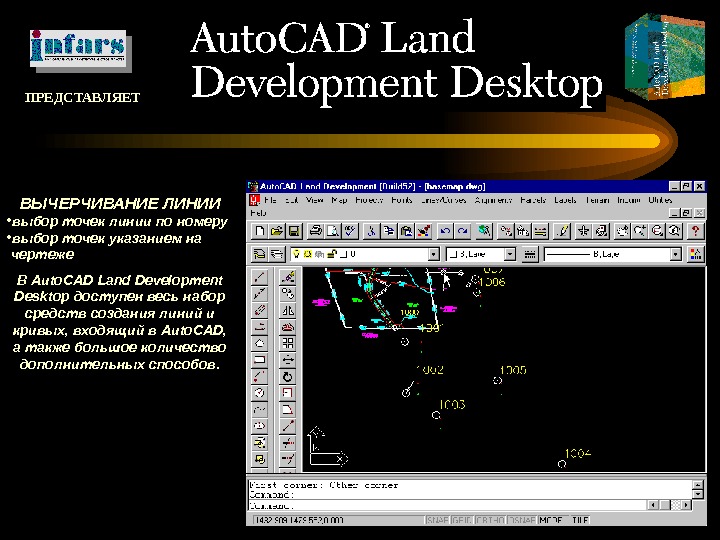Select the Construction Line tool
The height and width of the screenshot is (540, 720).
[259, 293]
